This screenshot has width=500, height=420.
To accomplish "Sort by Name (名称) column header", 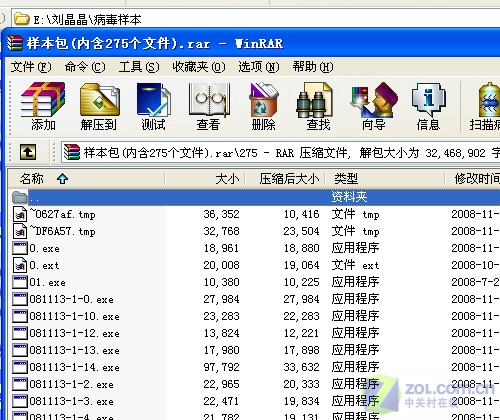I will (86, 179).
